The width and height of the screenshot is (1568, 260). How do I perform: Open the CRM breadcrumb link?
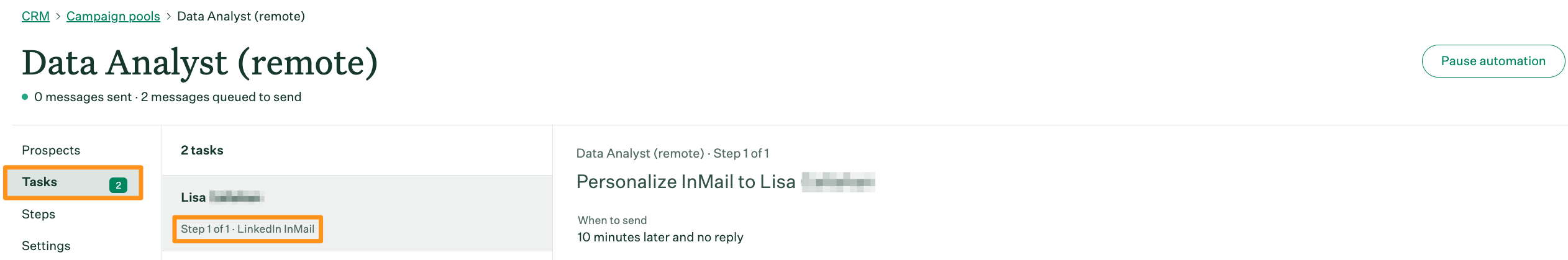(35, 16)
